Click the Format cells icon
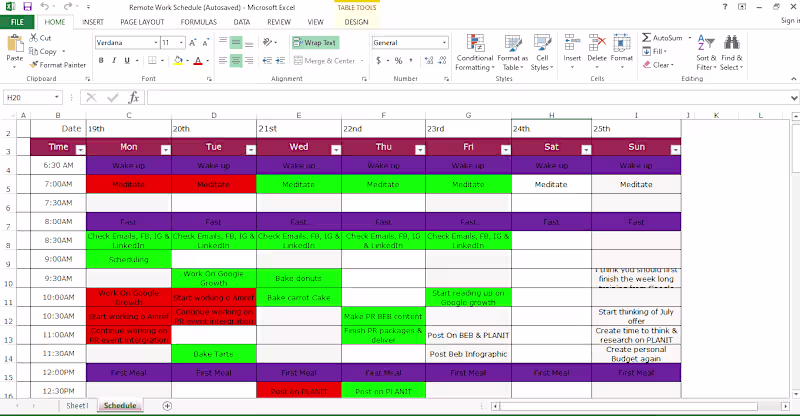The height and width of the screenshot is (416, 800). pyautogui.click(x=621, y=43)
